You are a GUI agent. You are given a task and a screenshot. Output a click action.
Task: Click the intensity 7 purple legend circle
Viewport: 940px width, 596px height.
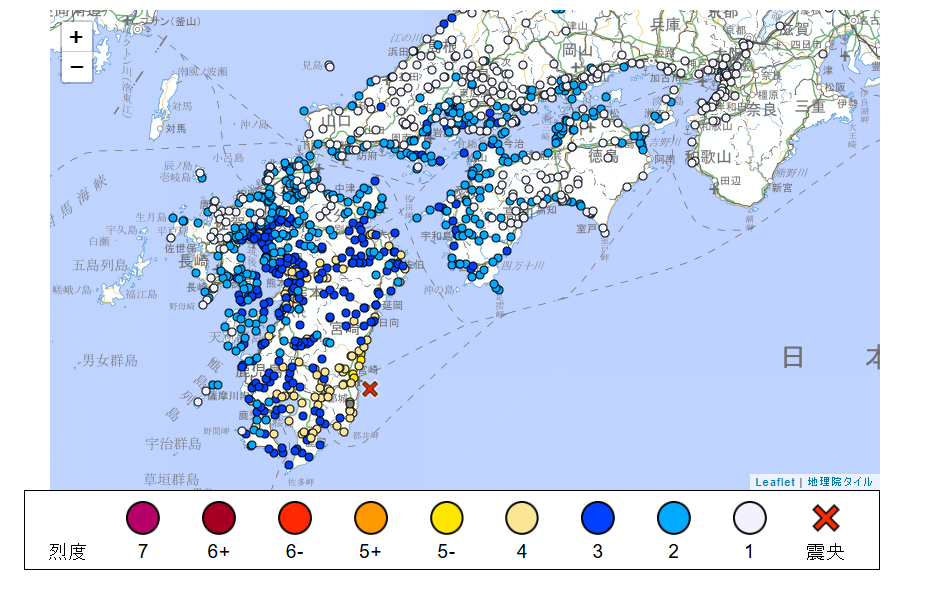(x=143, y=518)
